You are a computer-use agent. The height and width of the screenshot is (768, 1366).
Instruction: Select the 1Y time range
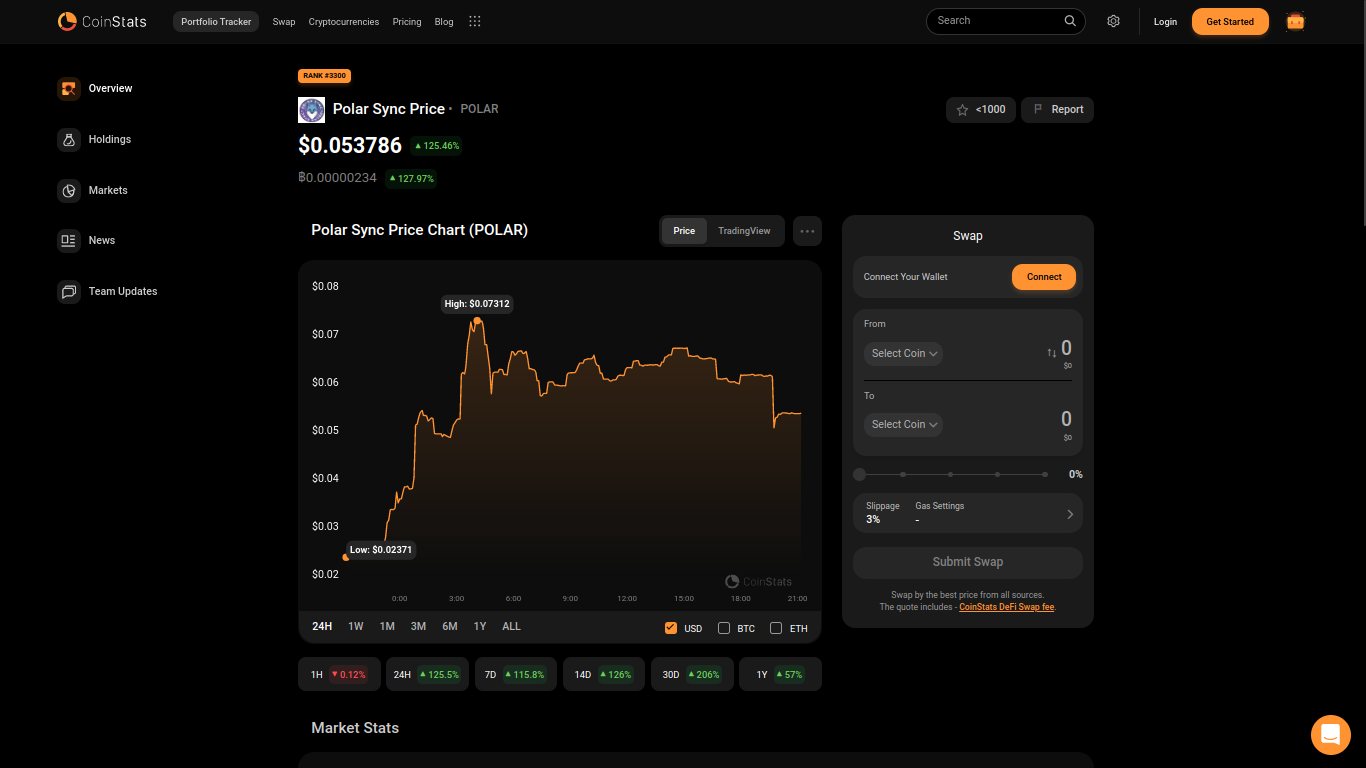pos(480,627)
